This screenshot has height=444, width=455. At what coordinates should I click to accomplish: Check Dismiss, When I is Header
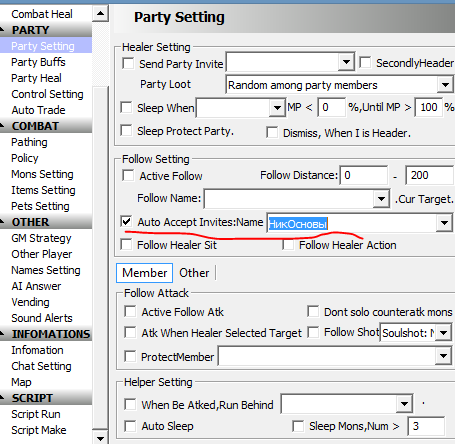[x=272, y=132]
